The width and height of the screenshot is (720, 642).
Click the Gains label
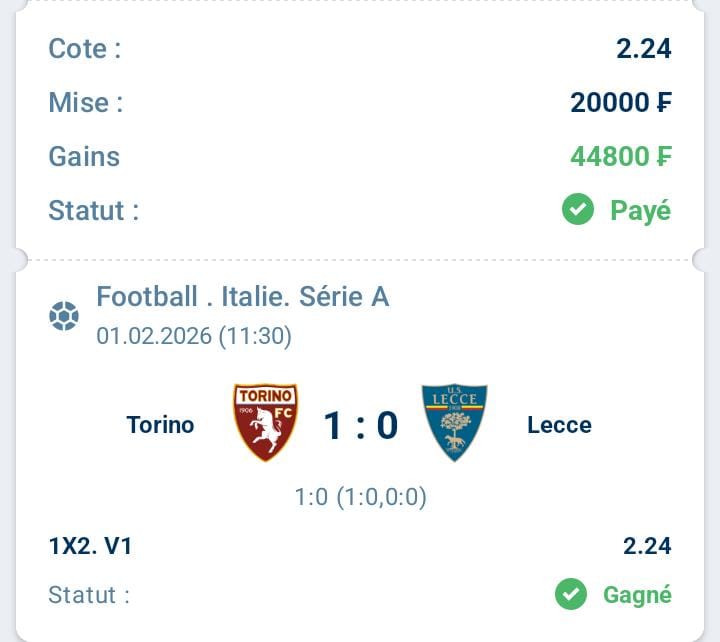click(x=84, y=156)
